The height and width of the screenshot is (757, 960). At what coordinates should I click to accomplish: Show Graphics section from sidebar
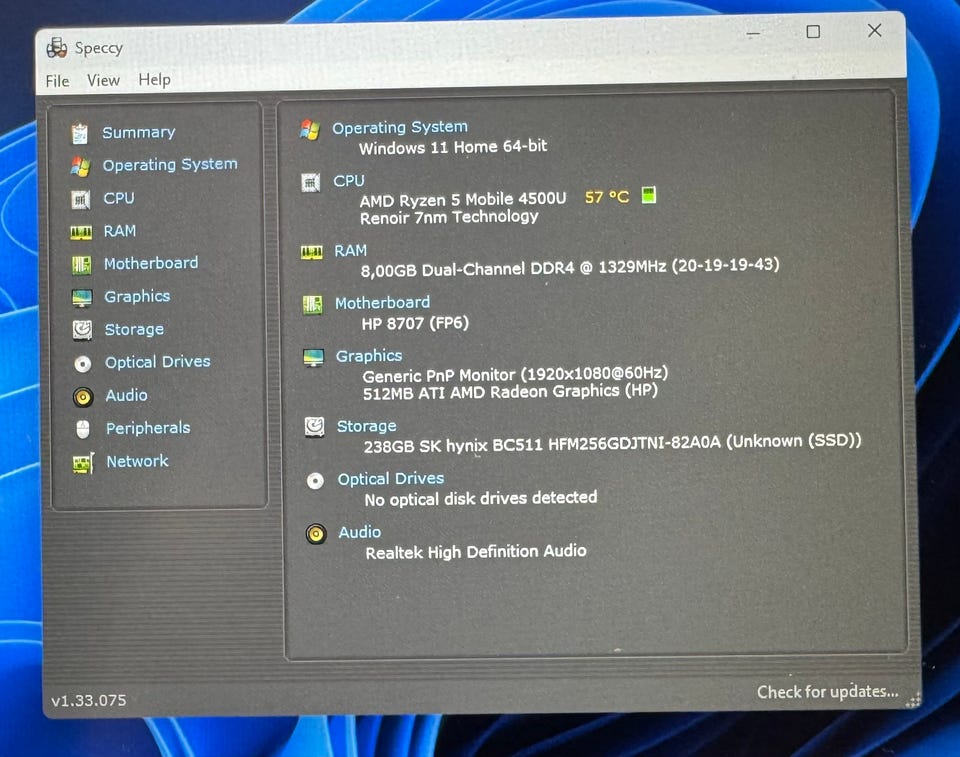tap(137, 296)
